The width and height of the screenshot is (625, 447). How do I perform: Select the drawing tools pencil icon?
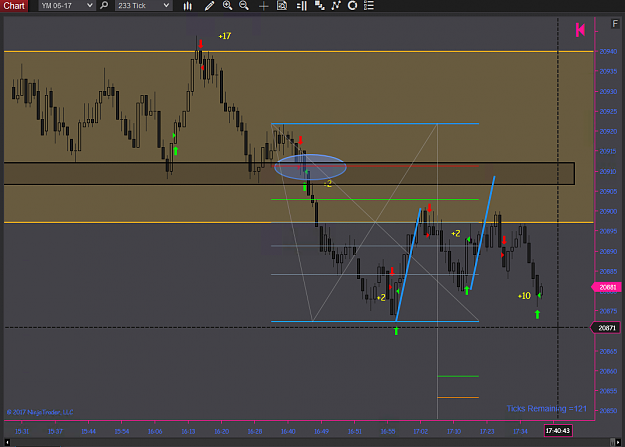point(209,6)
